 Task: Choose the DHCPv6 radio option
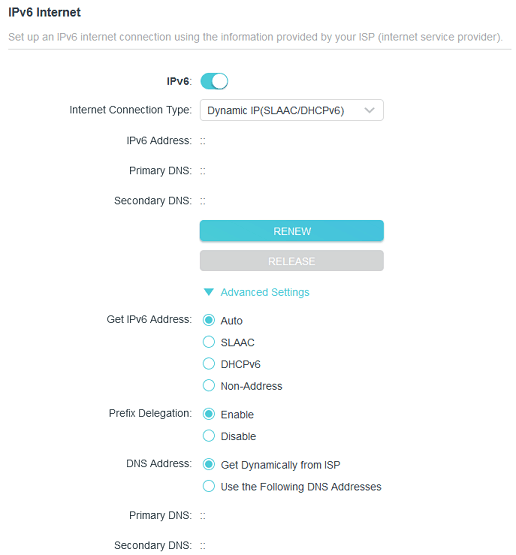coord(209,364)
